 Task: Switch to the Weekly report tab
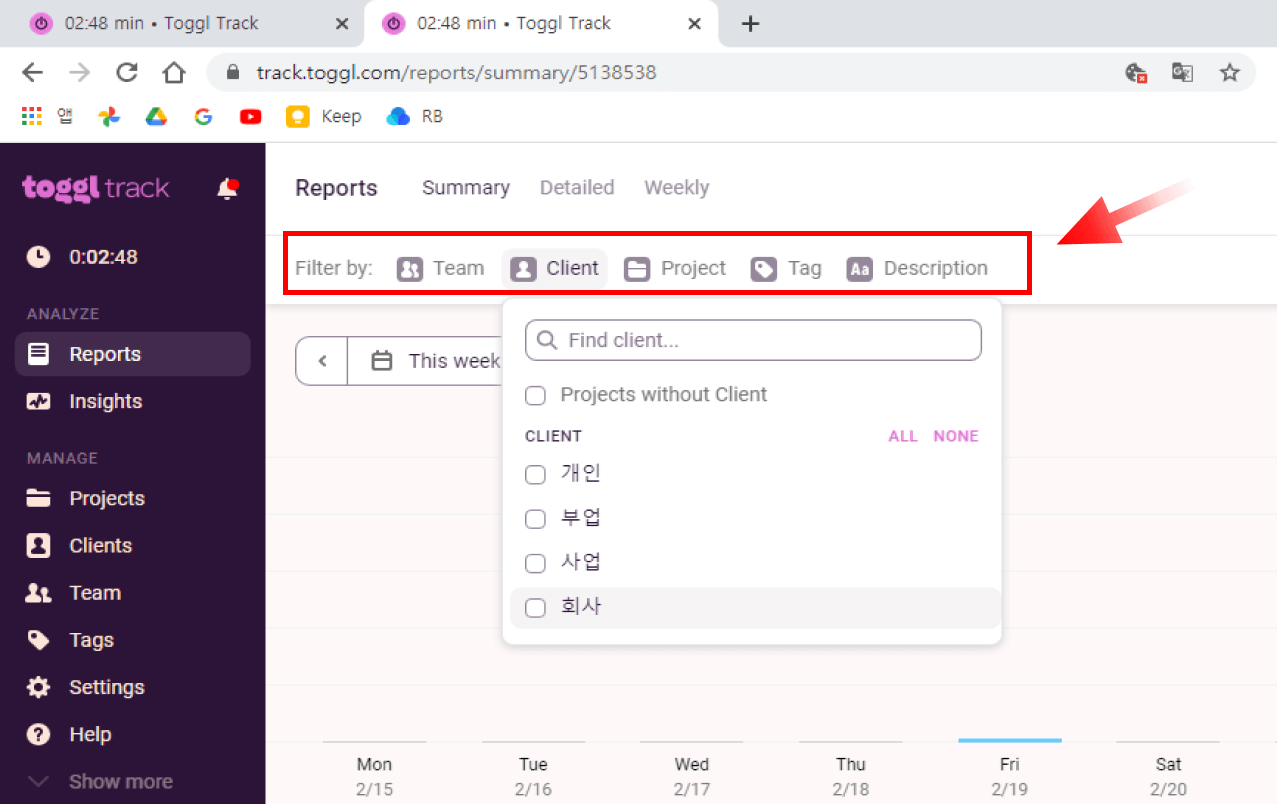point(677,187)
